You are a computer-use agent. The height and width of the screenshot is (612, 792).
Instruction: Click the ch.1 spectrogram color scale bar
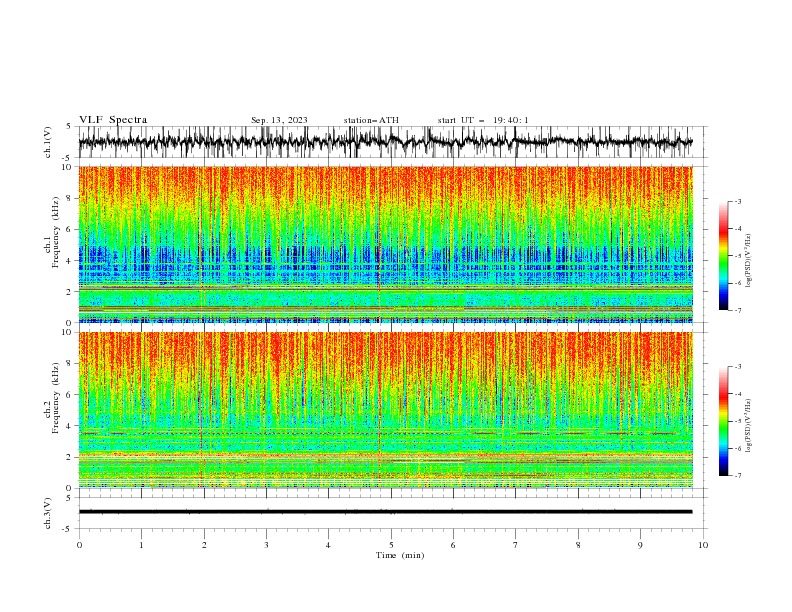pos(723,256)
